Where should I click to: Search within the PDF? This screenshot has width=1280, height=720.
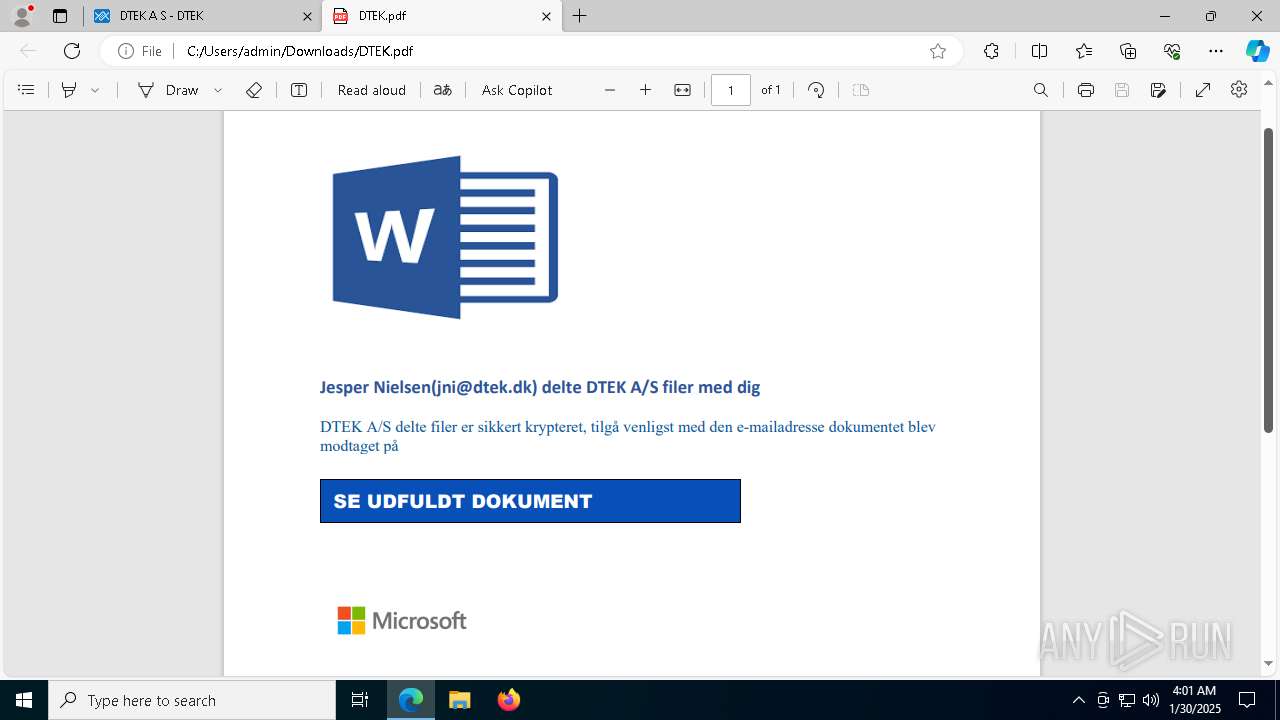(1041, 90)
